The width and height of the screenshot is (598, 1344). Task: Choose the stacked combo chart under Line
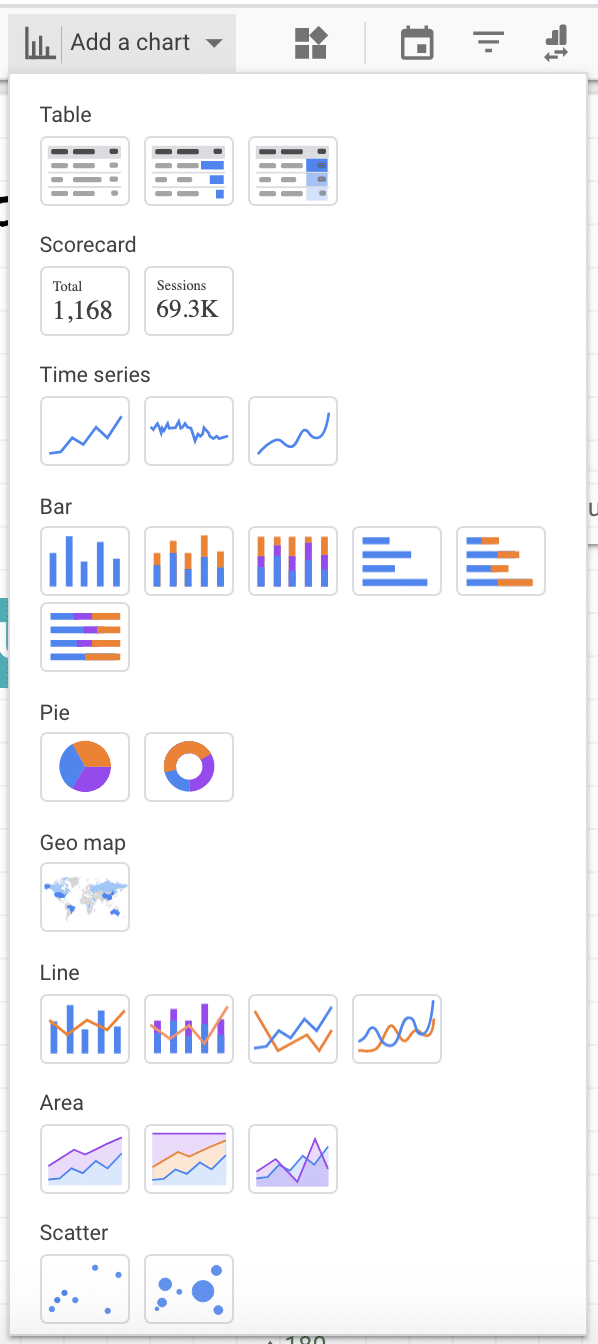(189, 1028)
